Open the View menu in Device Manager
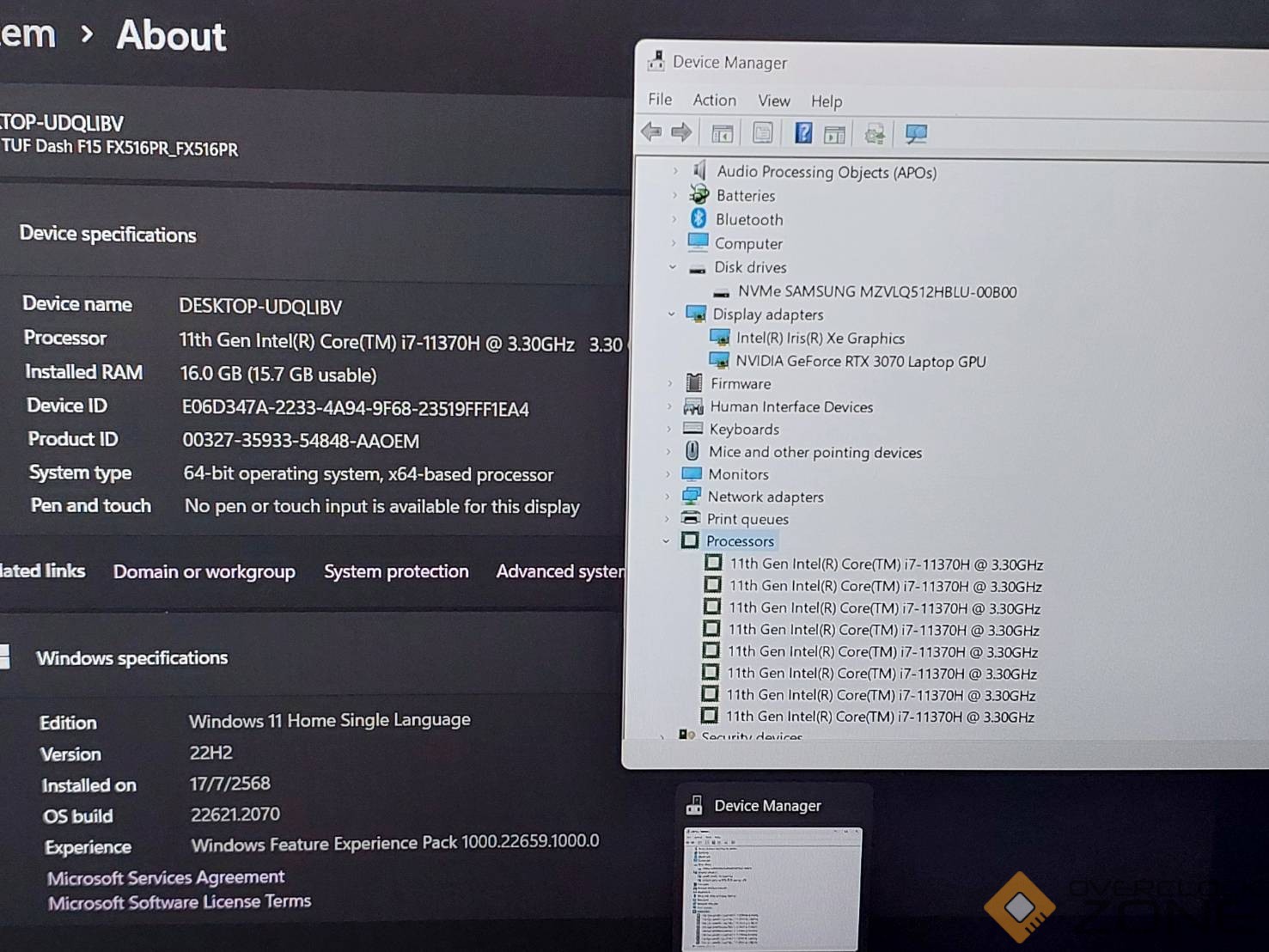Image resolution: width=1269 pixels, height=952 pixels. point(774,101)
